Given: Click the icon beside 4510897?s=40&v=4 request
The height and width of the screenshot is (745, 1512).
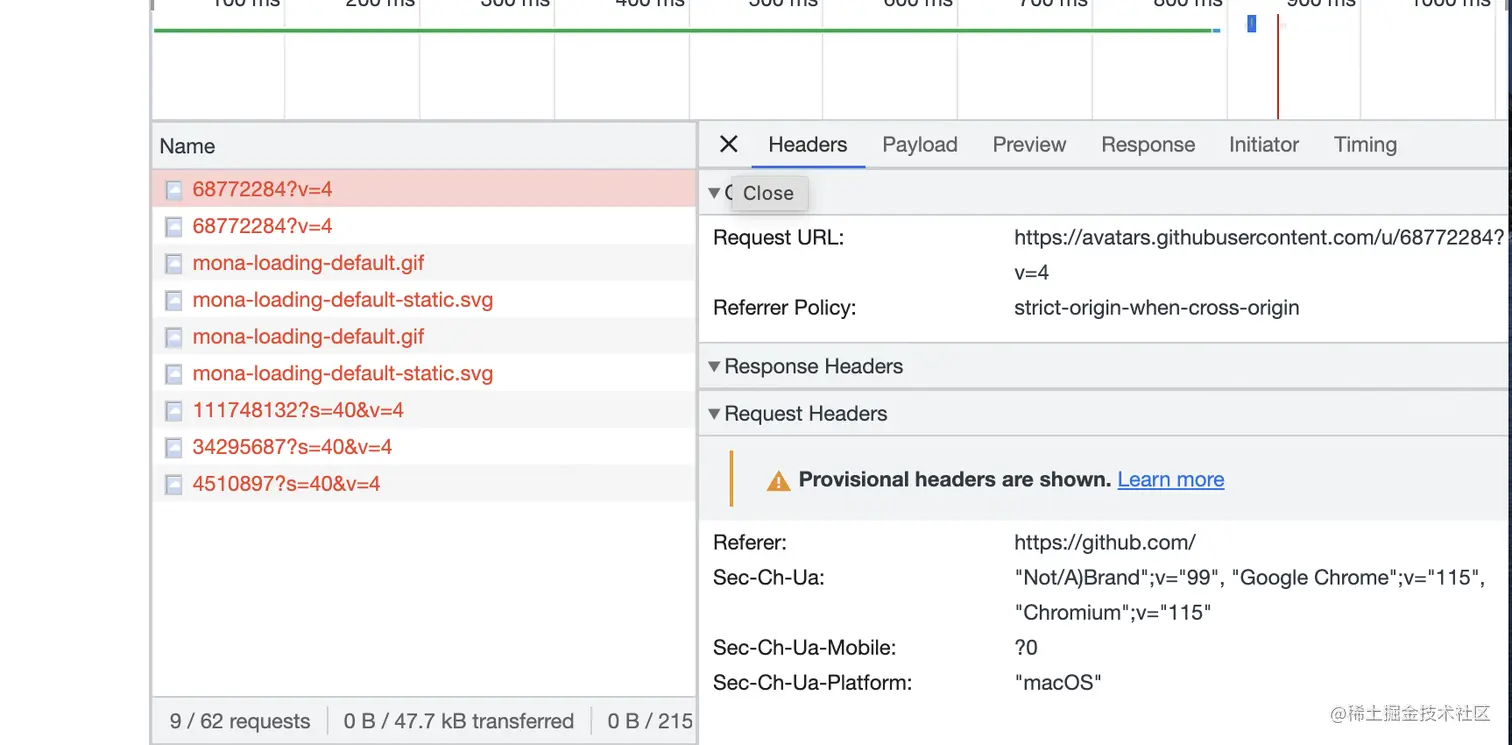Looking at the screenshot, I should (x=174, y=484).
